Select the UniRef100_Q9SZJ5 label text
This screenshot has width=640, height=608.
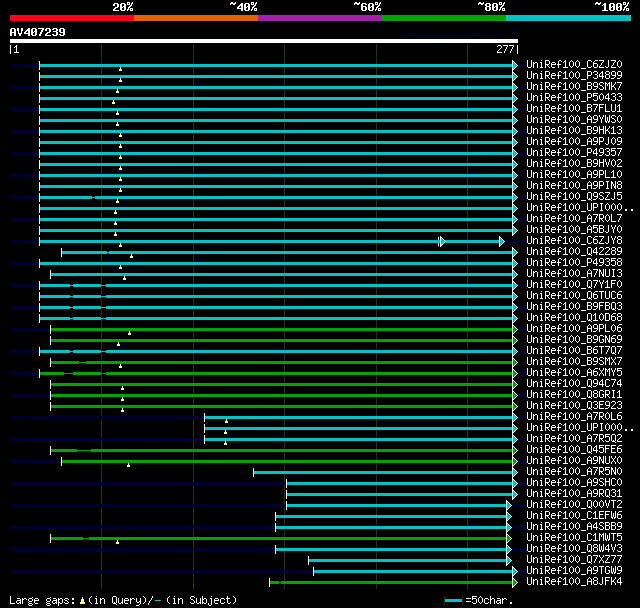click(574, 197)
